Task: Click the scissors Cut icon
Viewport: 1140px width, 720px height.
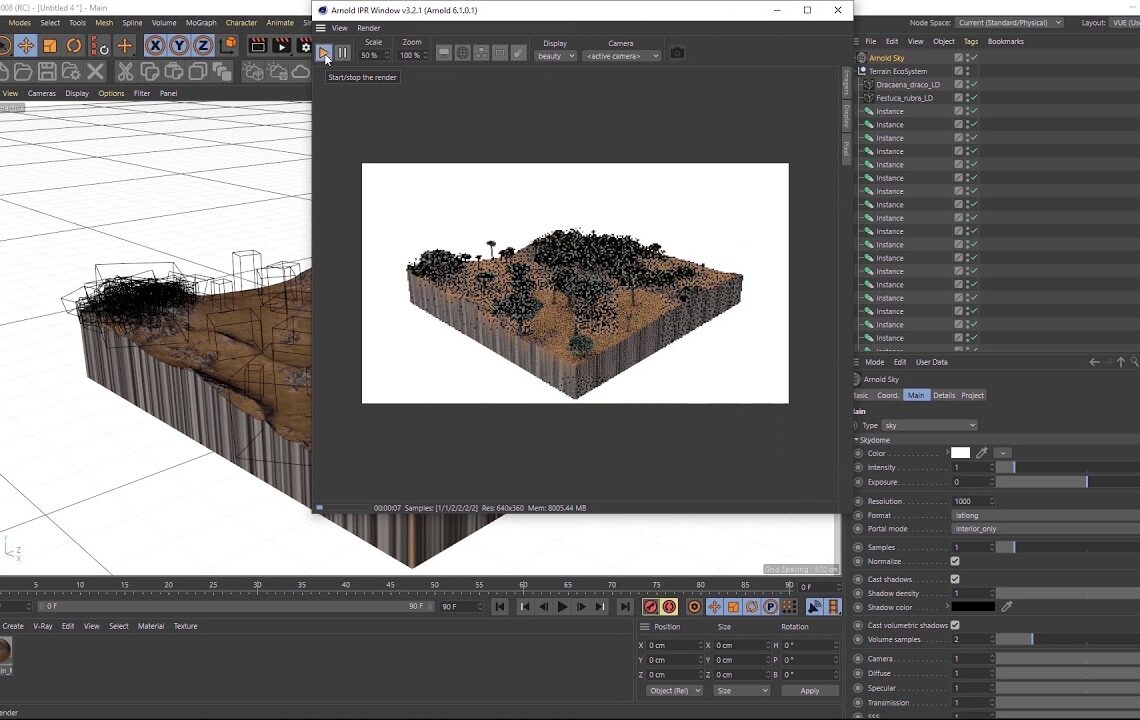Action: coord(125,72)
